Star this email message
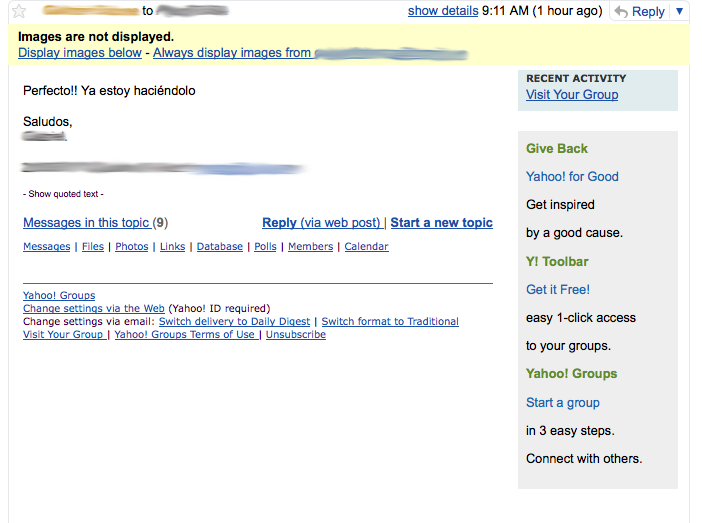The height and width of the screenshot is (523, 702). coord(18,11)
